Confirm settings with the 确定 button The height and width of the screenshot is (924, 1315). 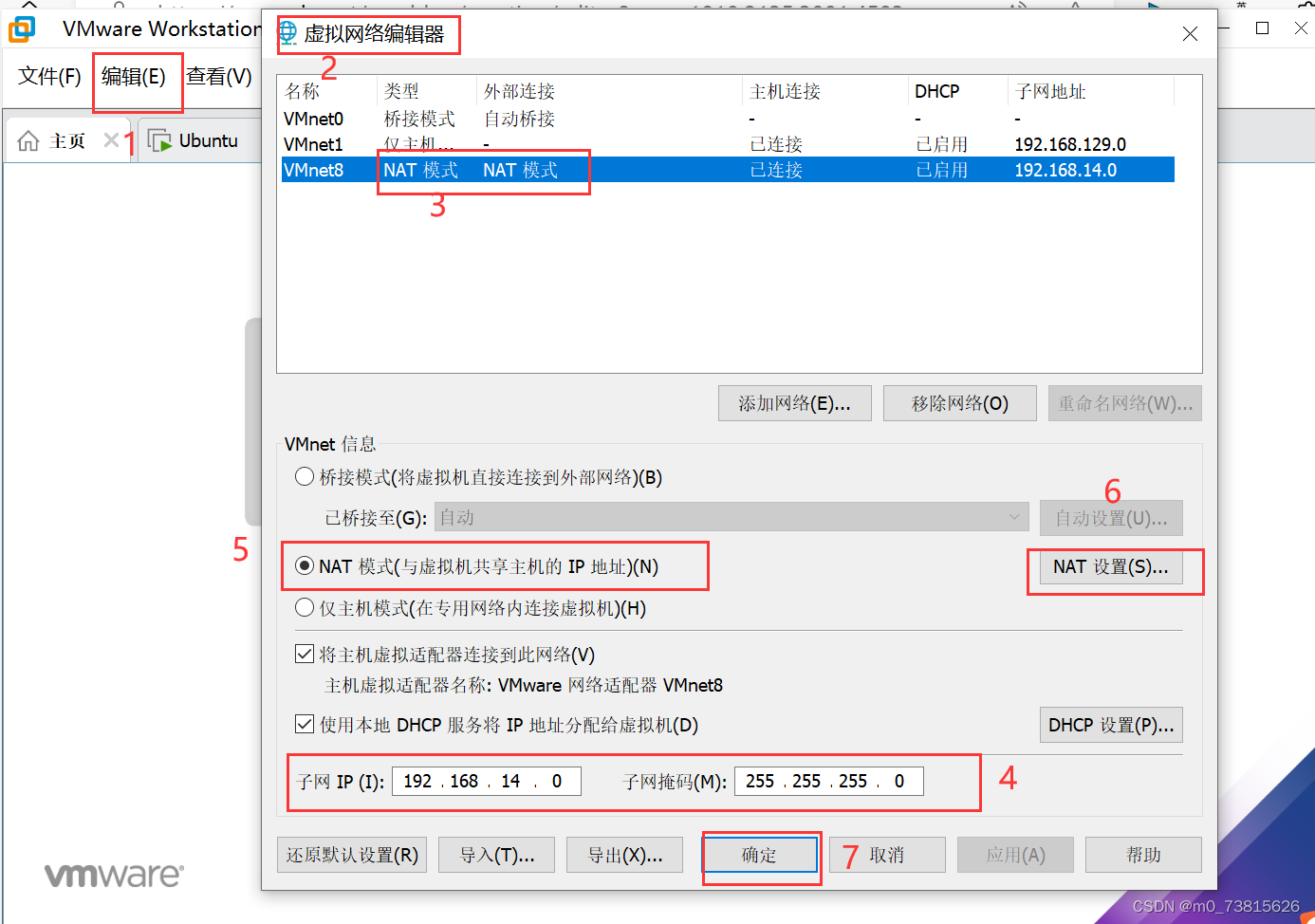pyautogui.click(x=761, y=854)
